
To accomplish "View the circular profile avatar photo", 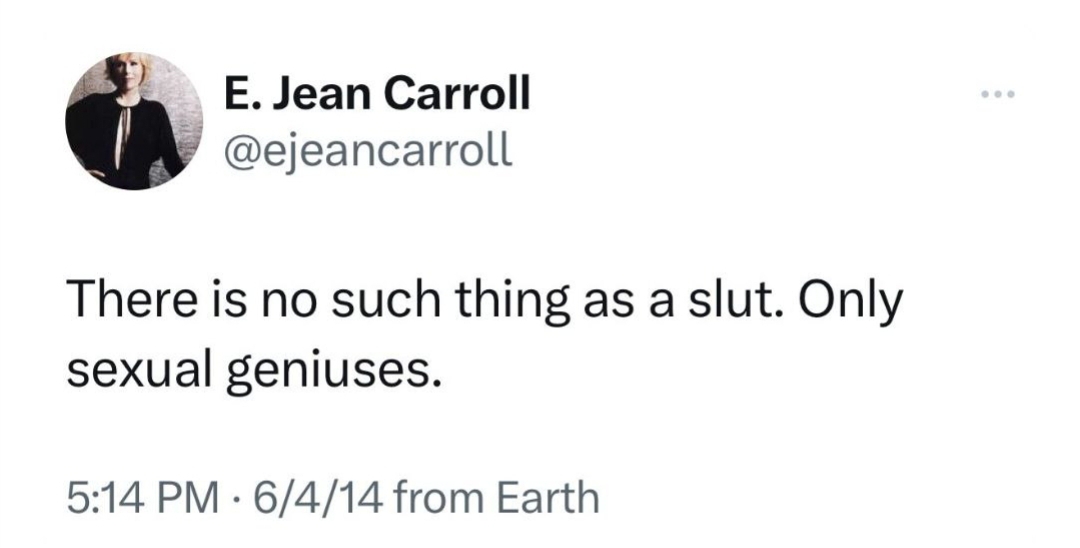I will (134, 120).
